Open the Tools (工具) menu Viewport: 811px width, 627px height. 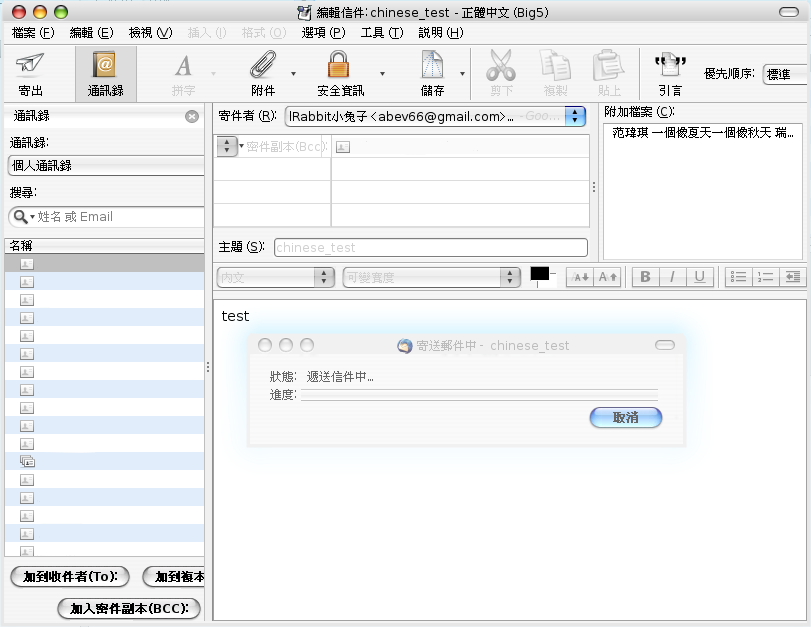tap(381, 33)
